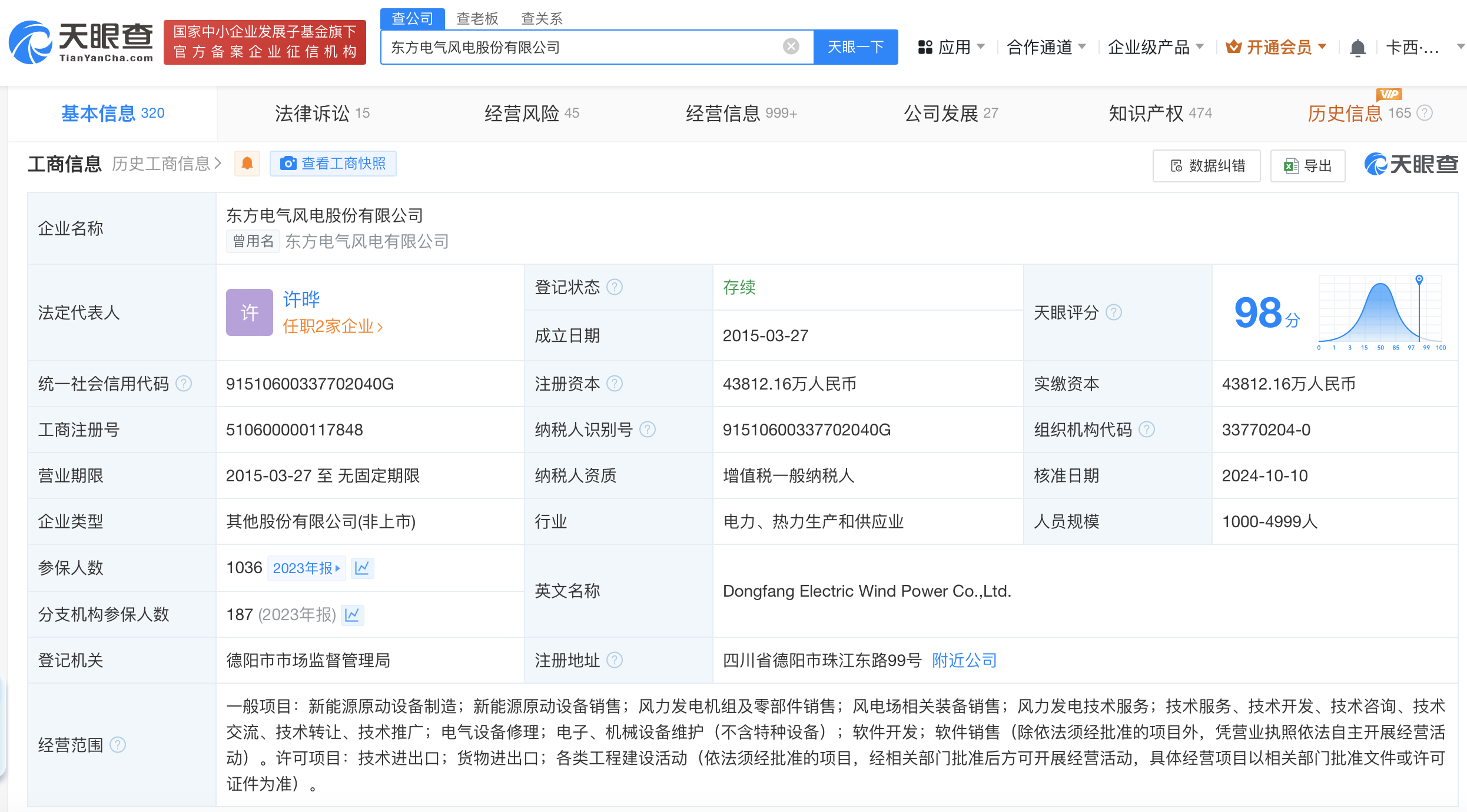This screenshot has height=812, width=1467.
Task: Switch to 查公司 search tab
Action: click(x=413, y=19)
